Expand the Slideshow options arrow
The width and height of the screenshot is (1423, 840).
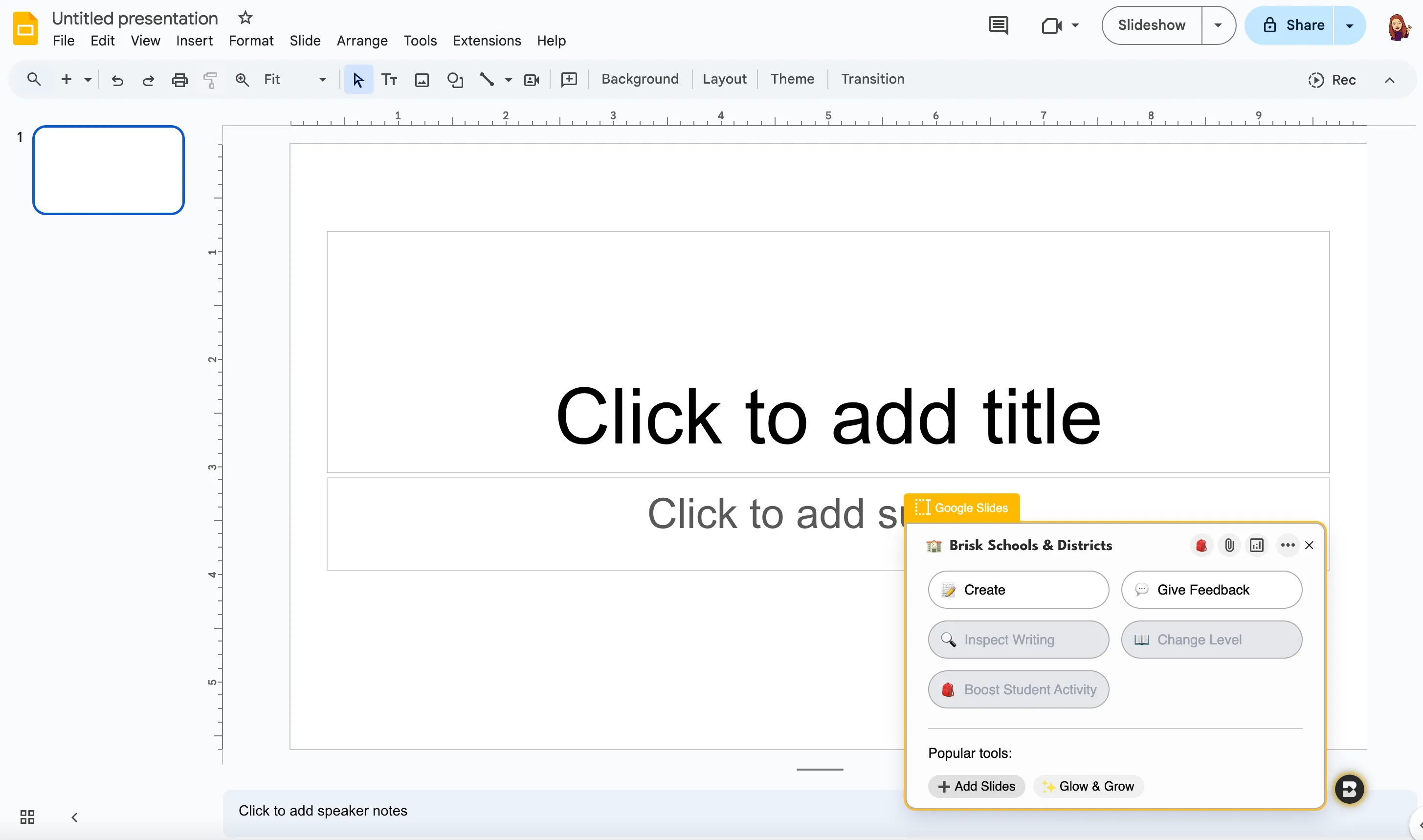click(x=1218, y=25)
